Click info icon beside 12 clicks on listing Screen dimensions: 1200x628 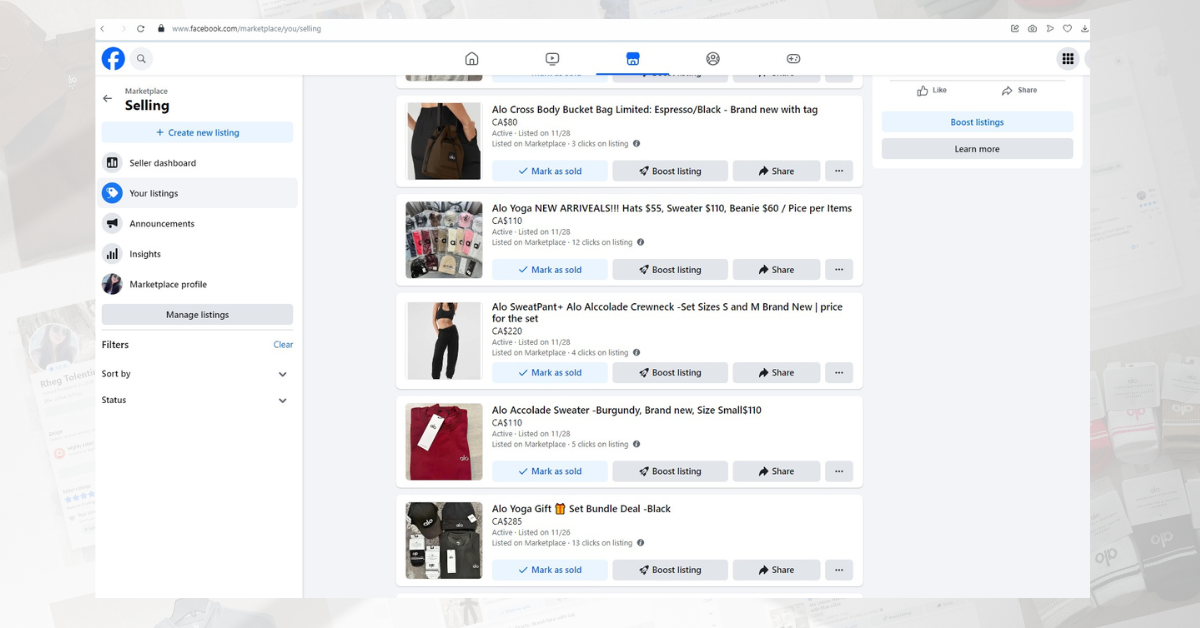pos(641,242)
